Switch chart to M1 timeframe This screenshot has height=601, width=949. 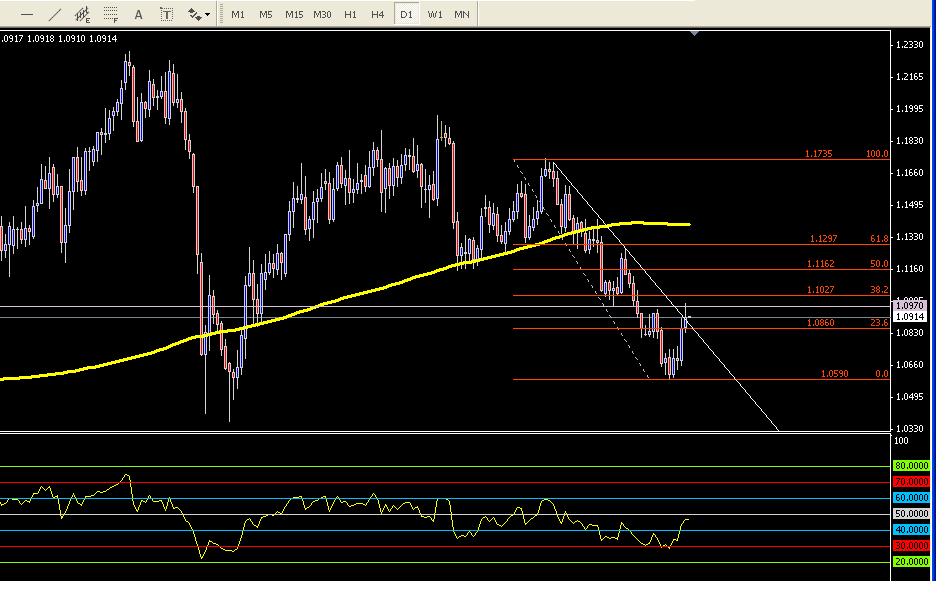point(238,15)
